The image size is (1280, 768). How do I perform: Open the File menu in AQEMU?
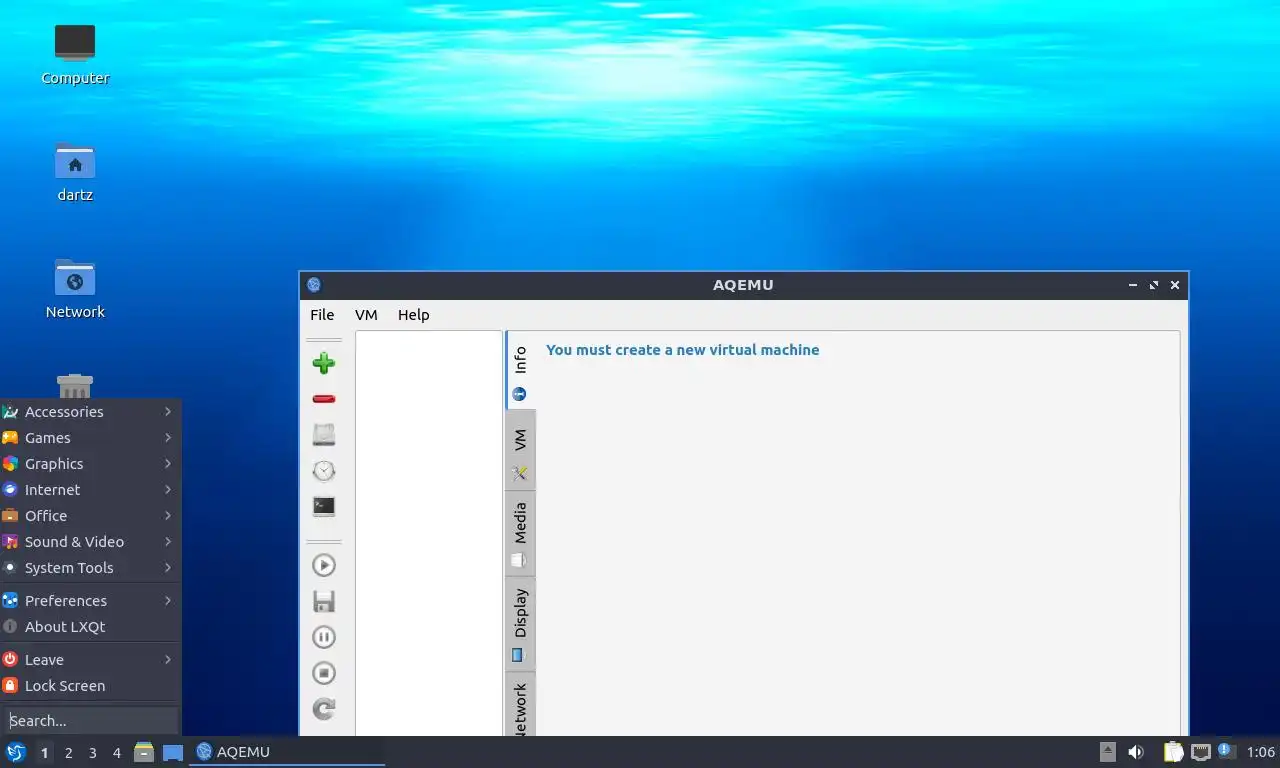click(x=322, y=315)
